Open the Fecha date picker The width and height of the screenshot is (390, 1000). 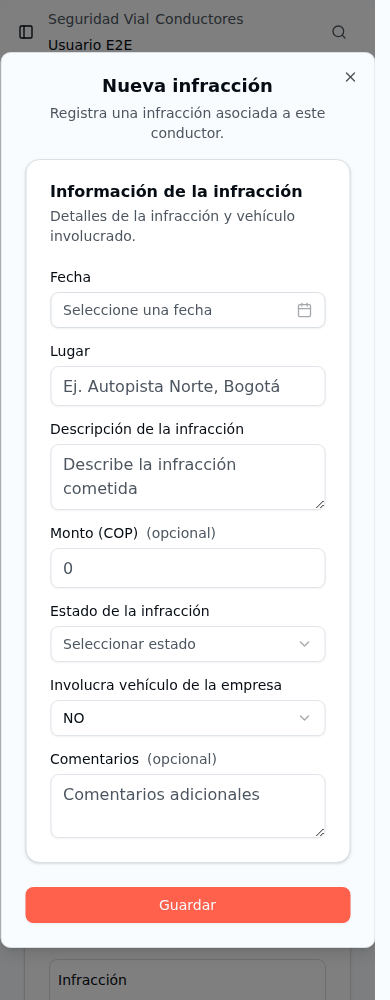(x=188, y=310)
